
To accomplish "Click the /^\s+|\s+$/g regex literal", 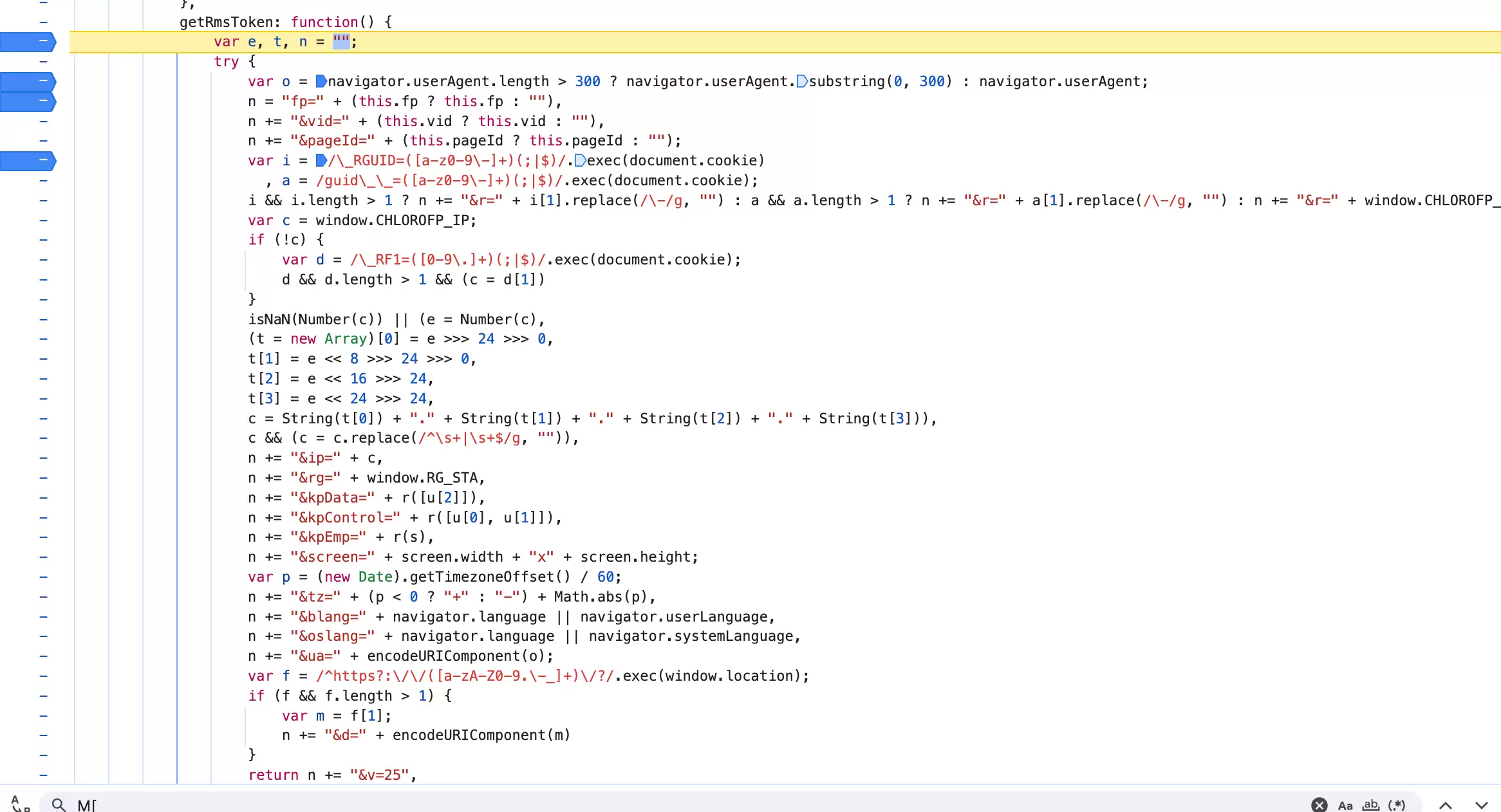I will pyautogui.click(x=469, y=438).
